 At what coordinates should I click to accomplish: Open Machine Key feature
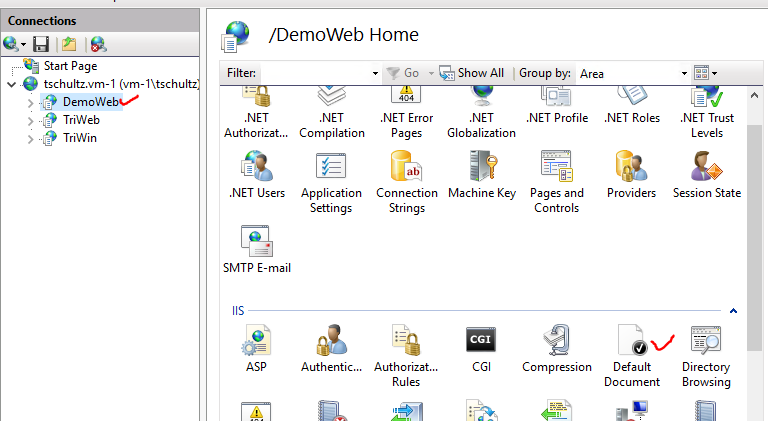(x=482, y=174)
